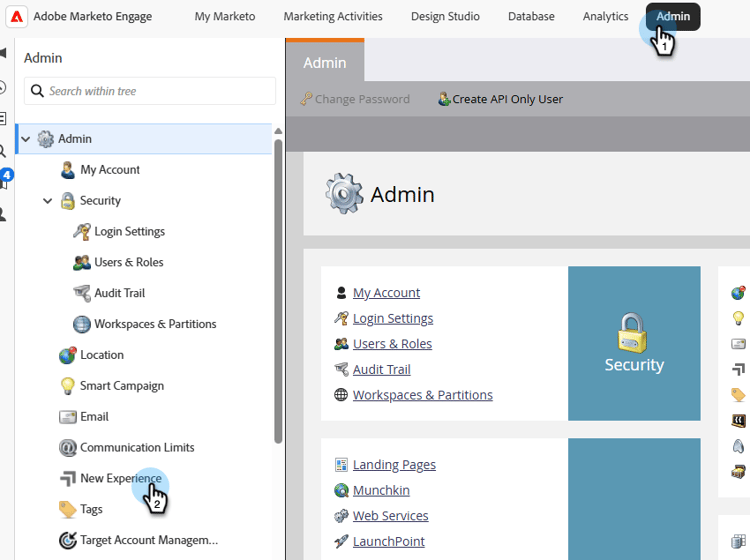
Task: Switch to Analytics
Action: (606, 16)
